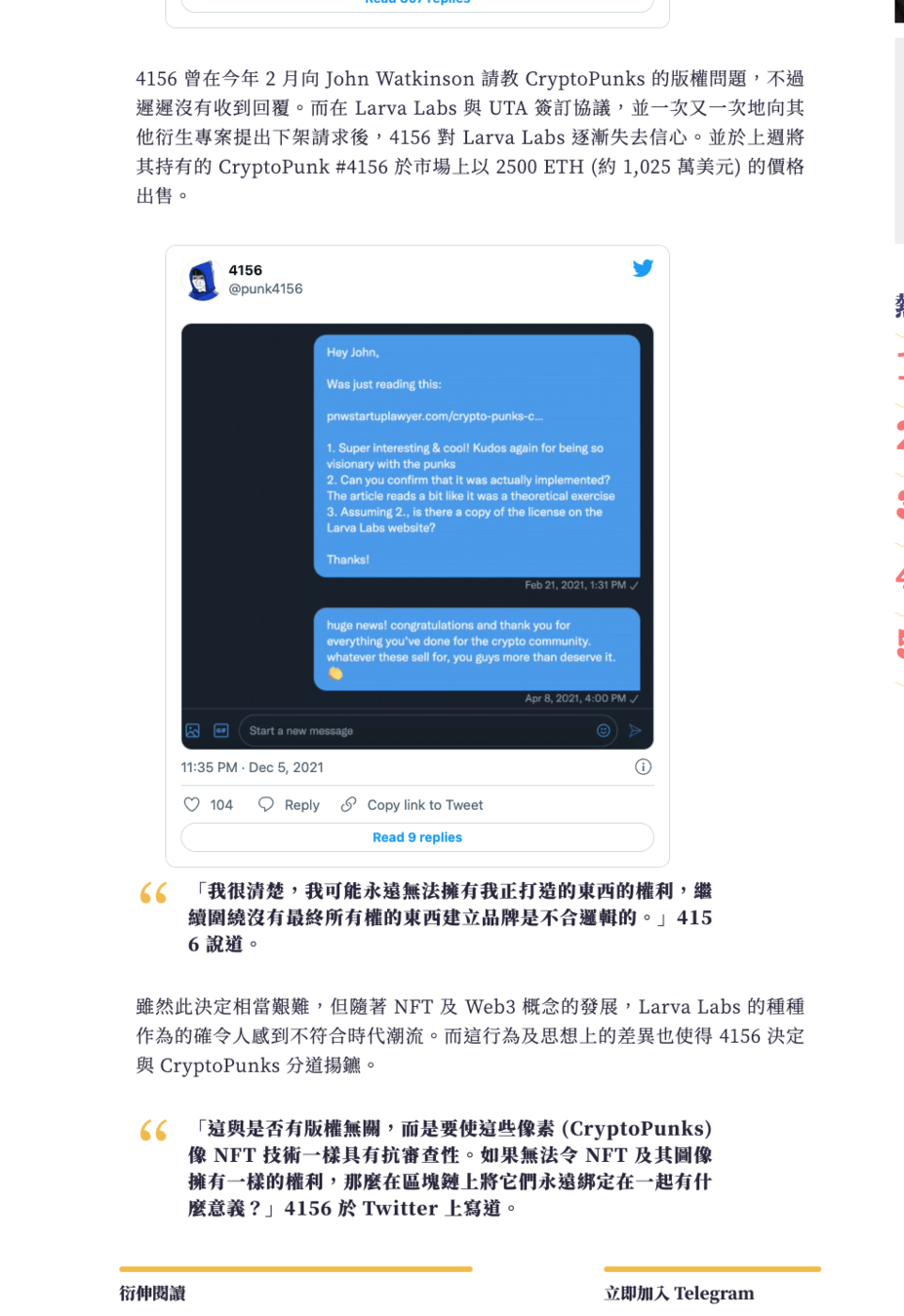
Task: Click Read 9 replies button
Action: coord(417,837)
